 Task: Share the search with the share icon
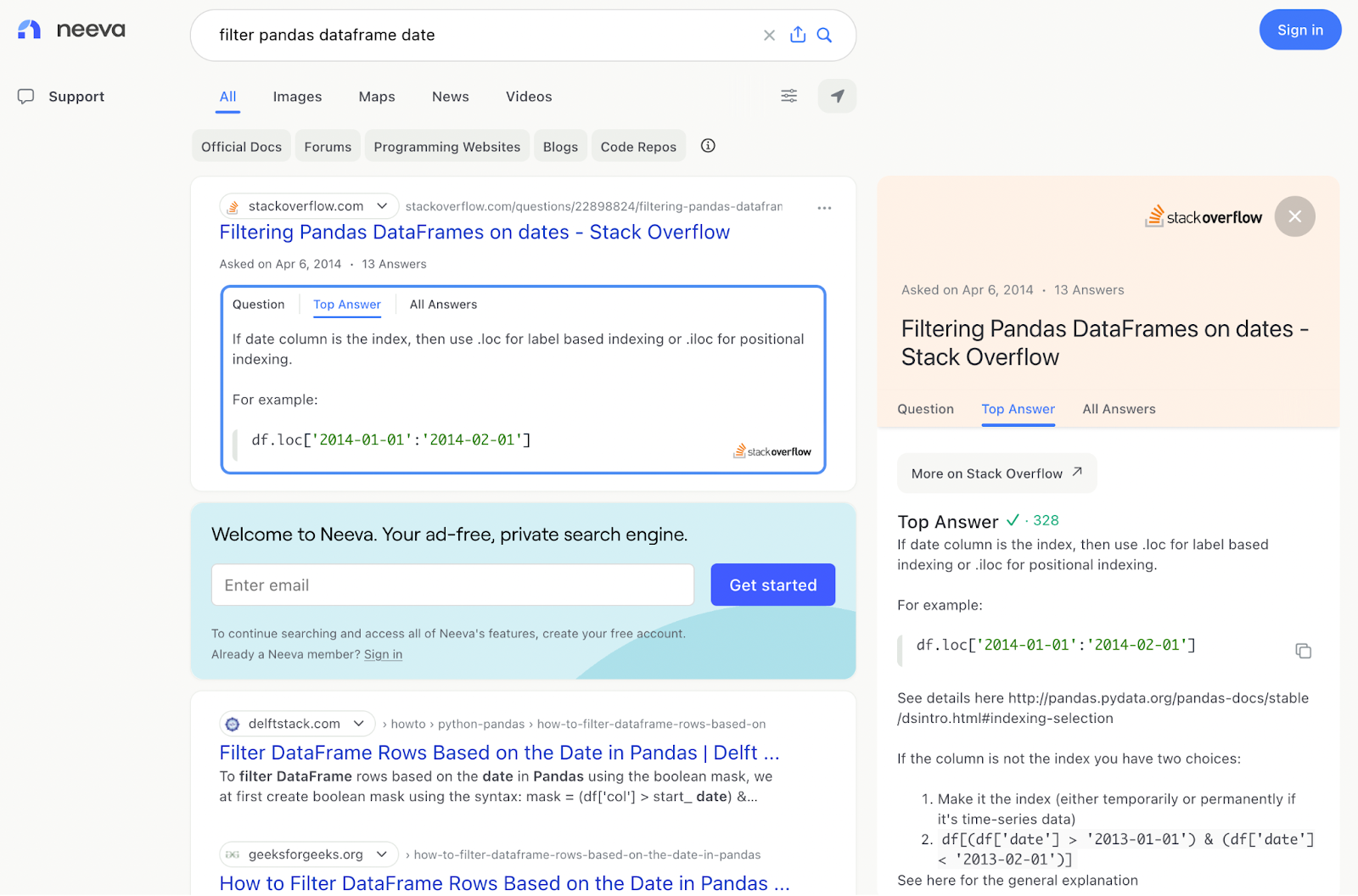click(x=798, y=34)
